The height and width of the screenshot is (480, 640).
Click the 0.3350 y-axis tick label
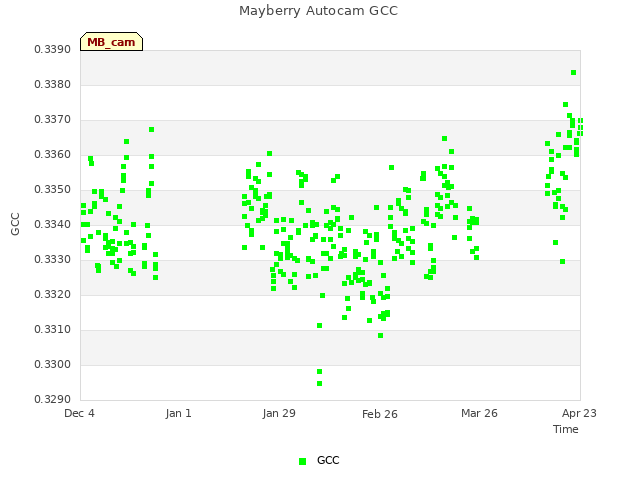pos(53,190)
